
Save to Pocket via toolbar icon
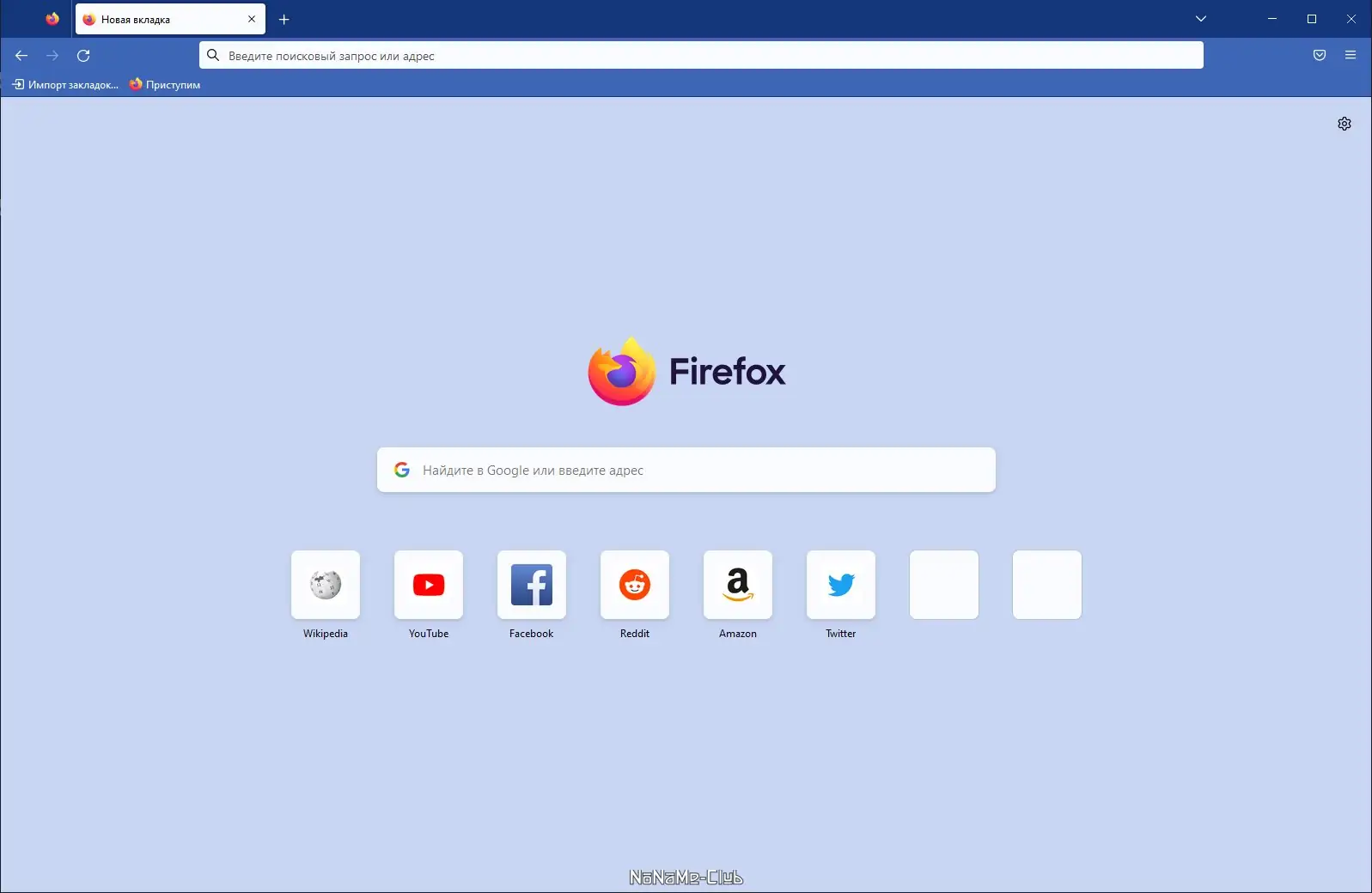pyautogui.click(x=1320, y=56)
